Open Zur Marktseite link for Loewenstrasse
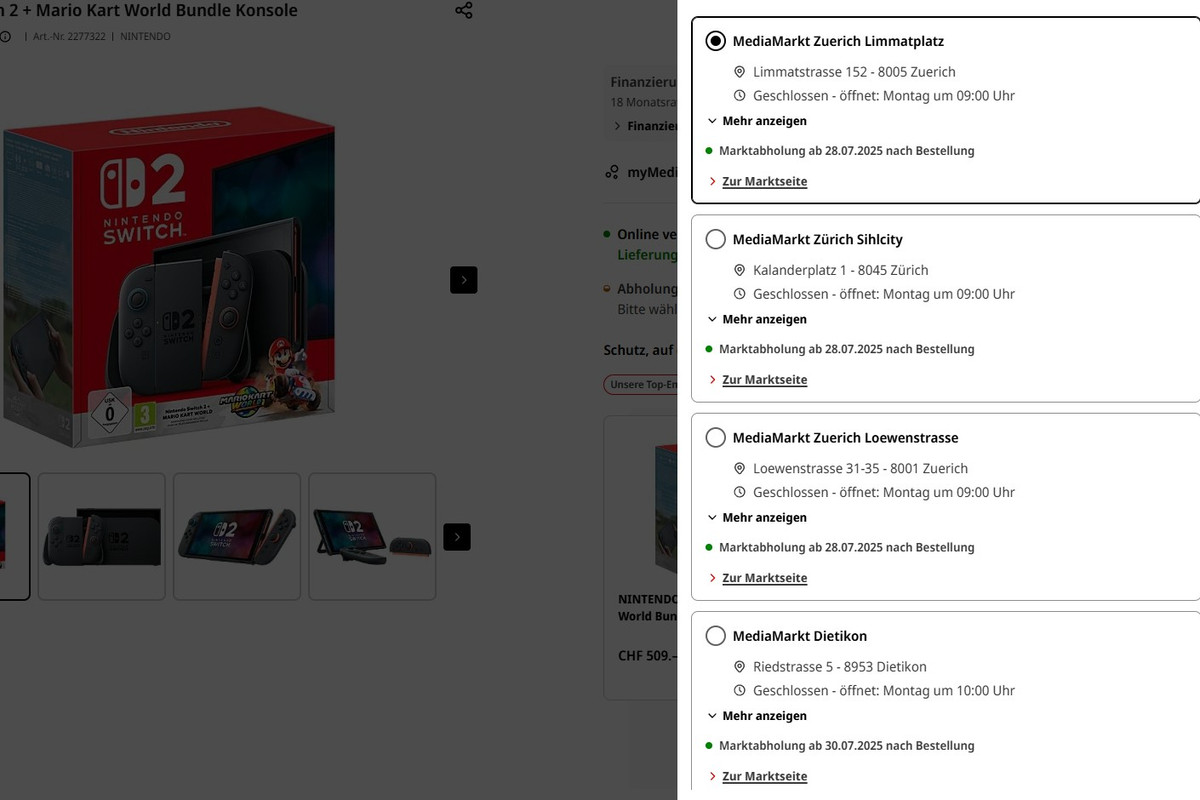 coord(764,578)
